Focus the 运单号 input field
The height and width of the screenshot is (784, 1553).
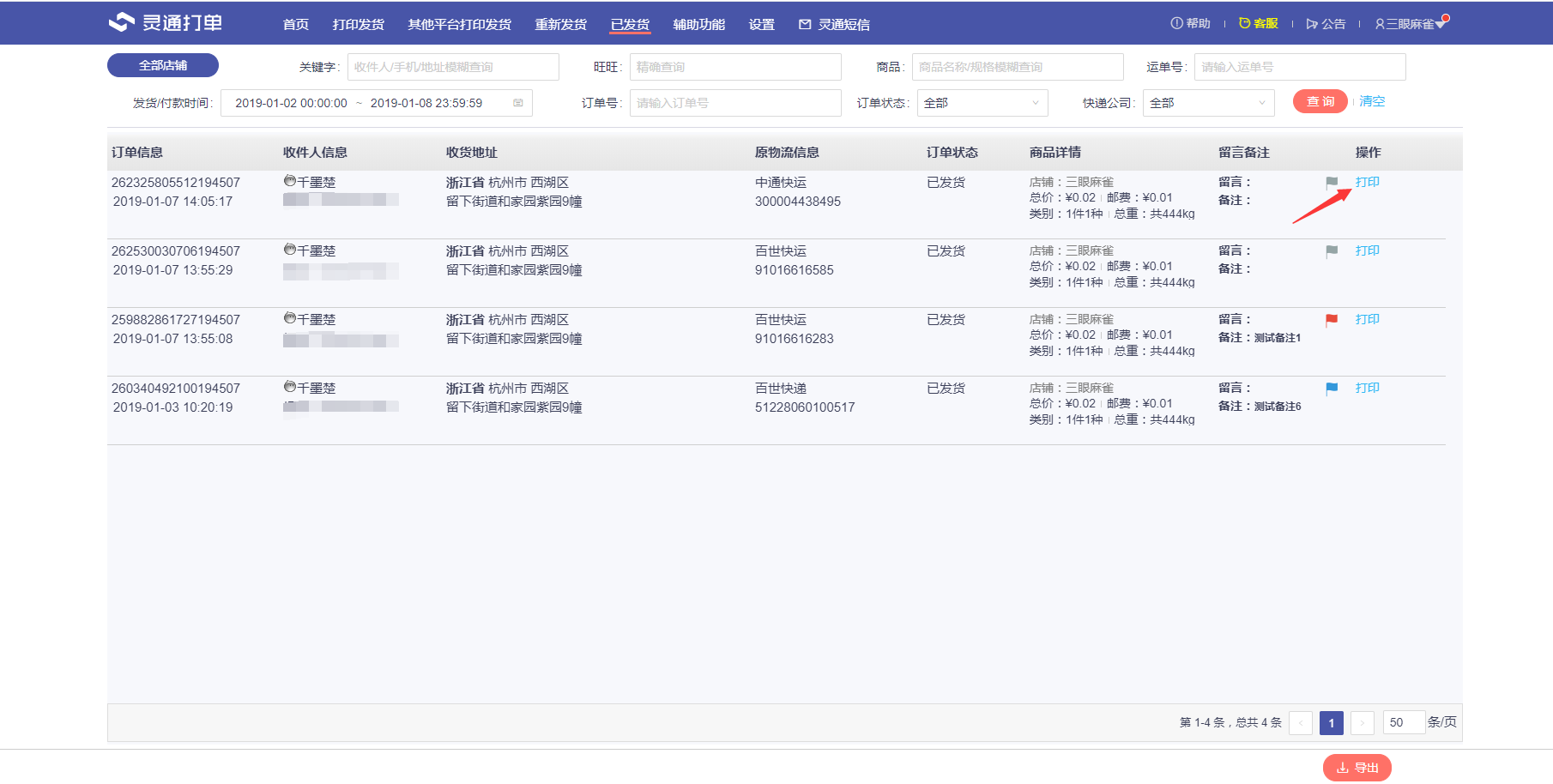pos(1300,67)
